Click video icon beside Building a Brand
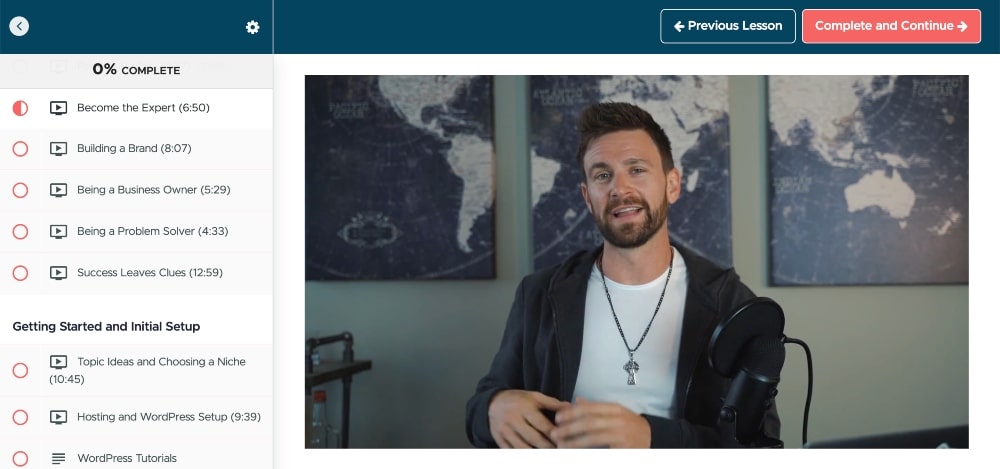 coord(58,149)
